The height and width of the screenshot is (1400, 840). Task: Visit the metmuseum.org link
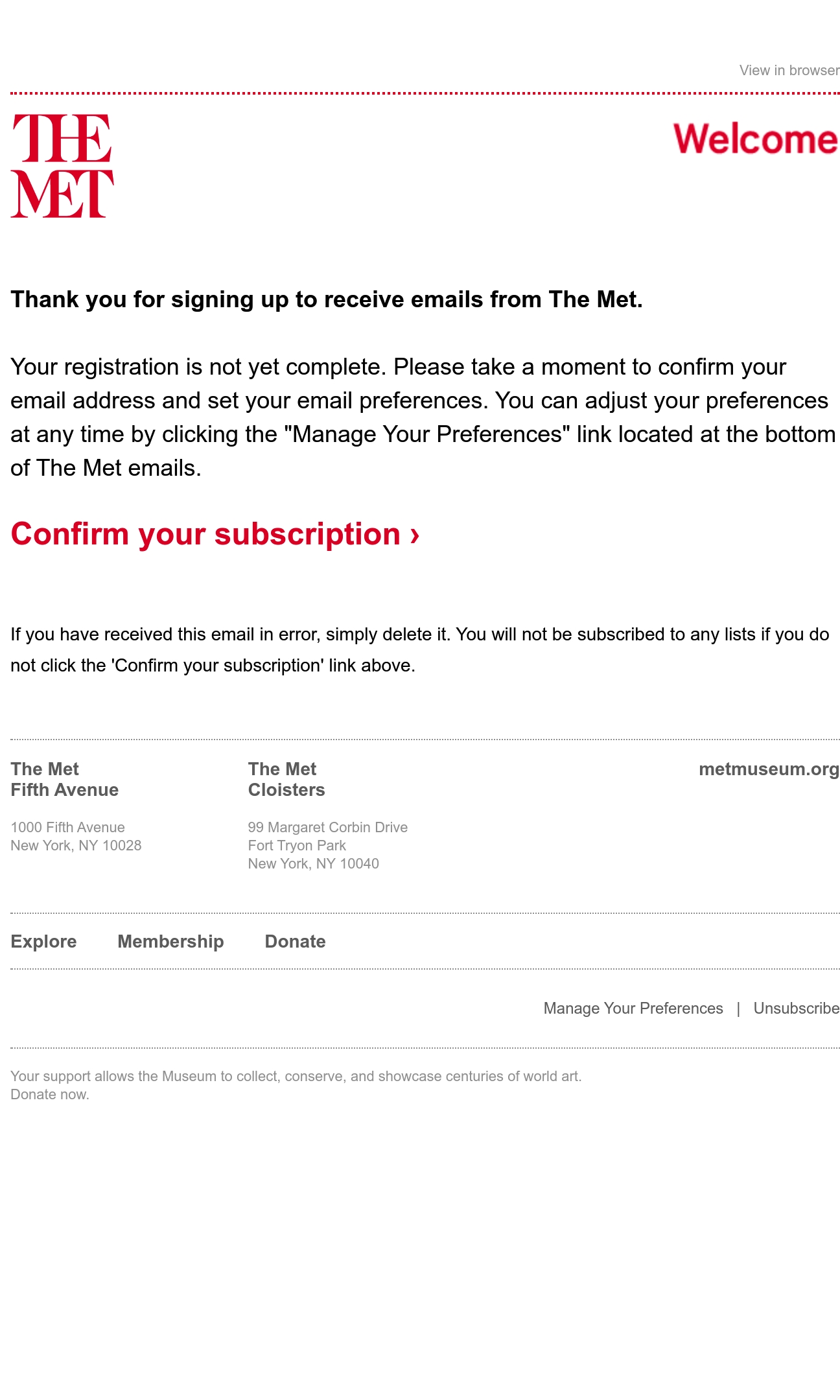[769, 769]
